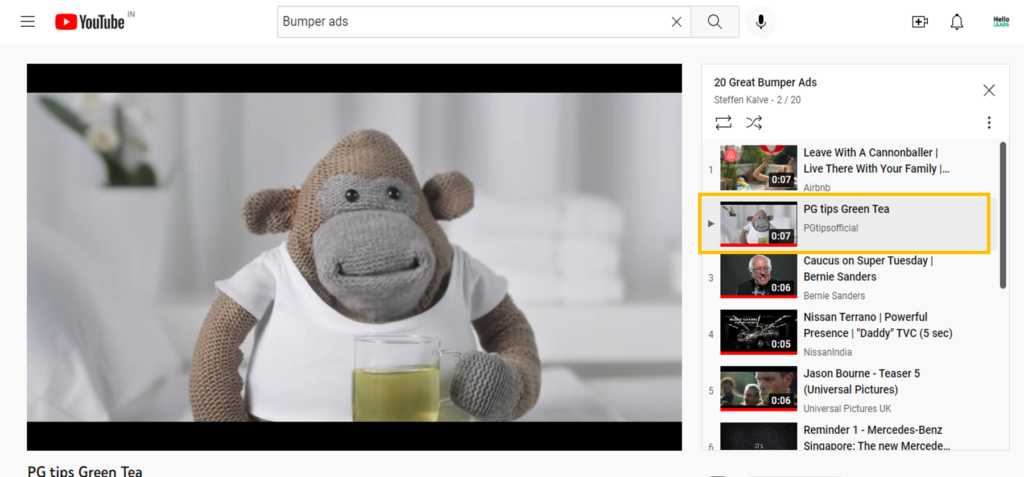Play Jason Bourne Teaser 5 thumbnail
Screen dimensions: 1024x477
[758, 389]
